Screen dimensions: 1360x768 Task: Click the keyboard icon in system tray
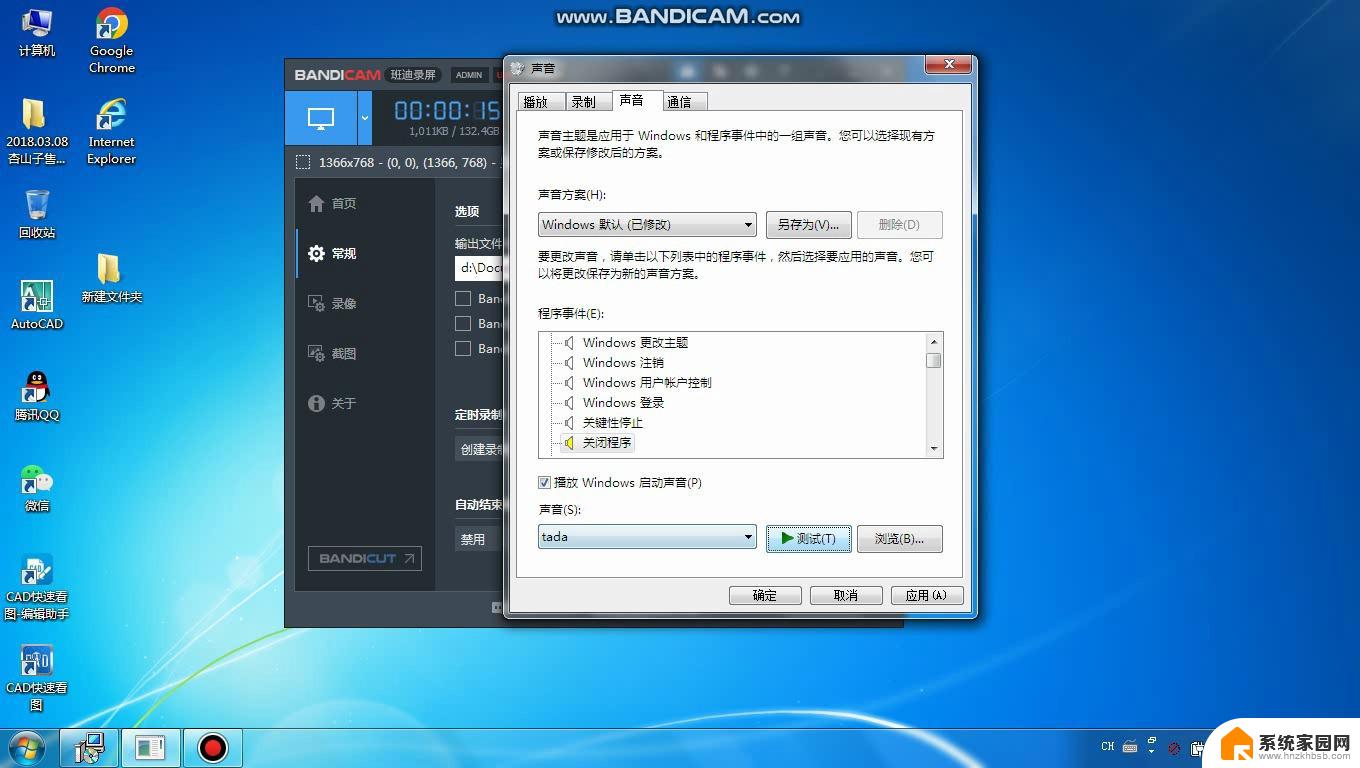(1130, 747)
